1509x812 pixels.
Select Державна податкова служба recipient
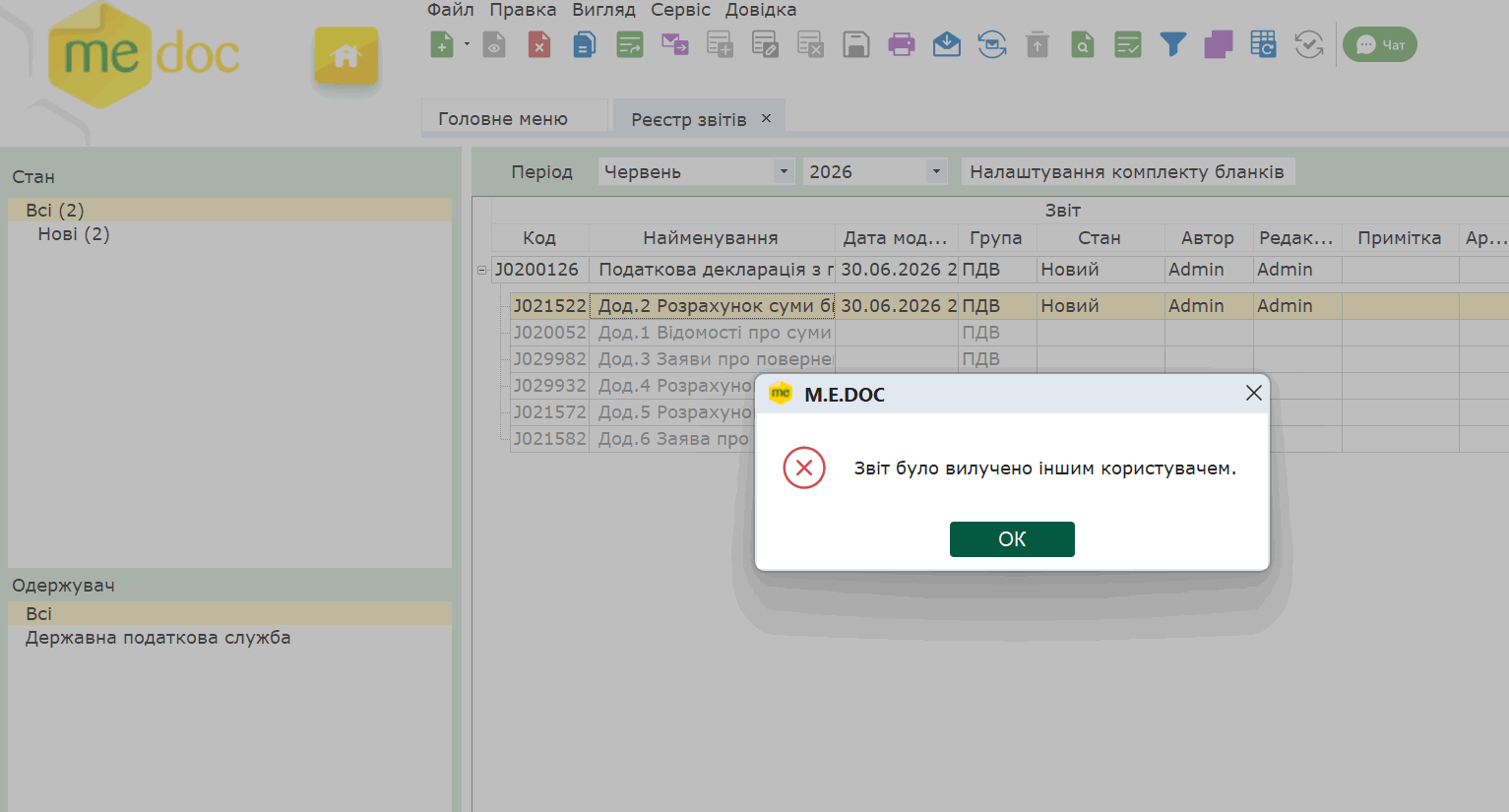pyautogui.click(x=158, y=638)
